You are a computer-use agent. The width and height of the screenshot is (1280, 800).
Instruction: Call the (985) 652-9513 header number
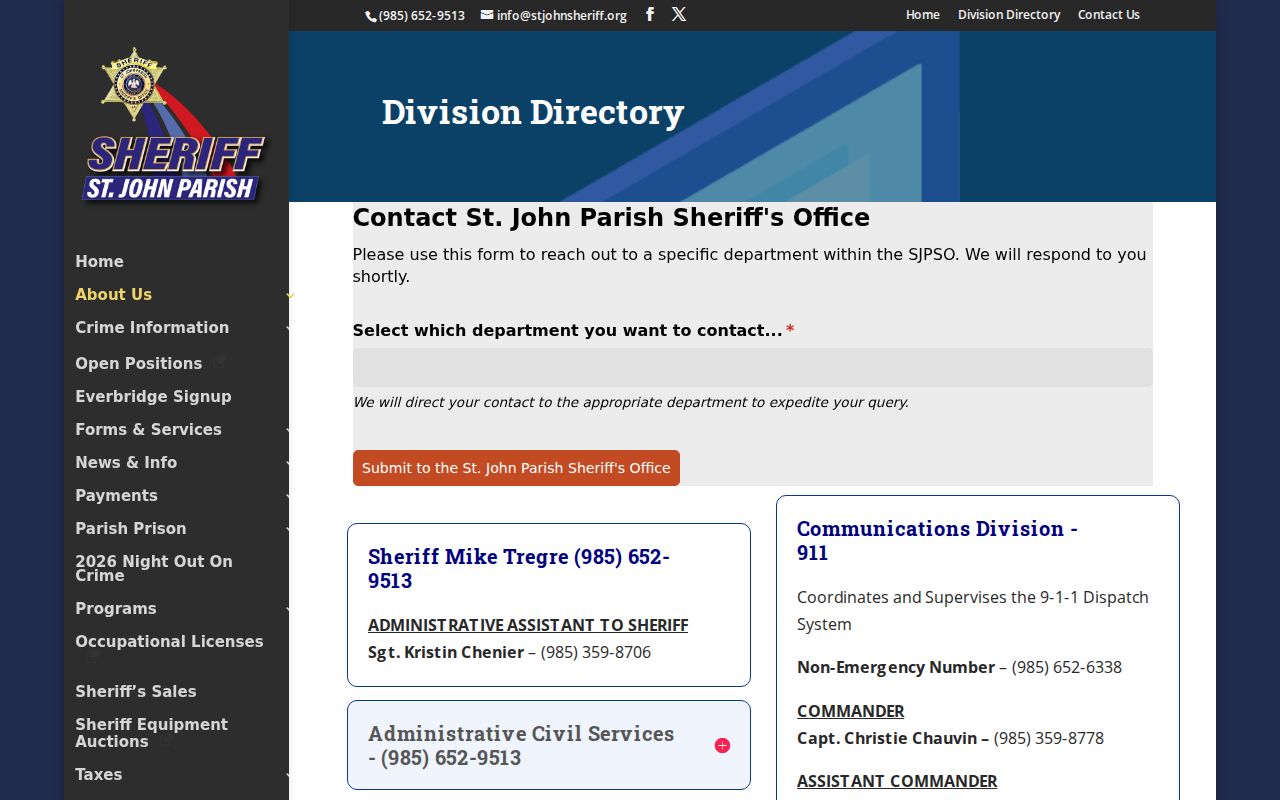click(x=415, y=15)
